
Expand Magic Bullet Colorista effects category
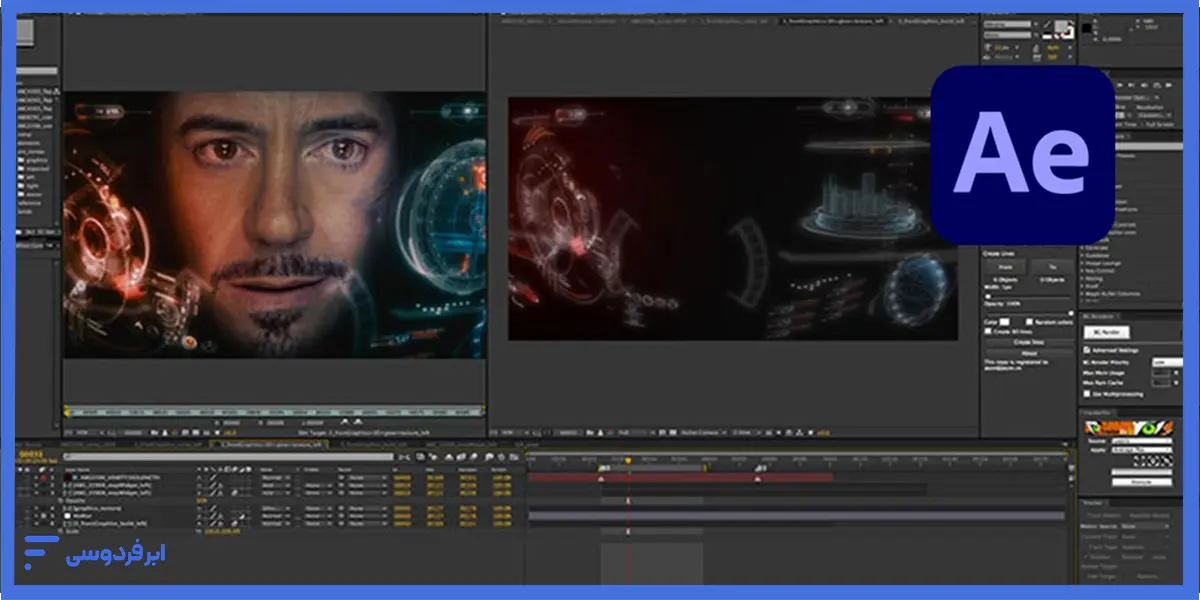tap(1084, 294)
